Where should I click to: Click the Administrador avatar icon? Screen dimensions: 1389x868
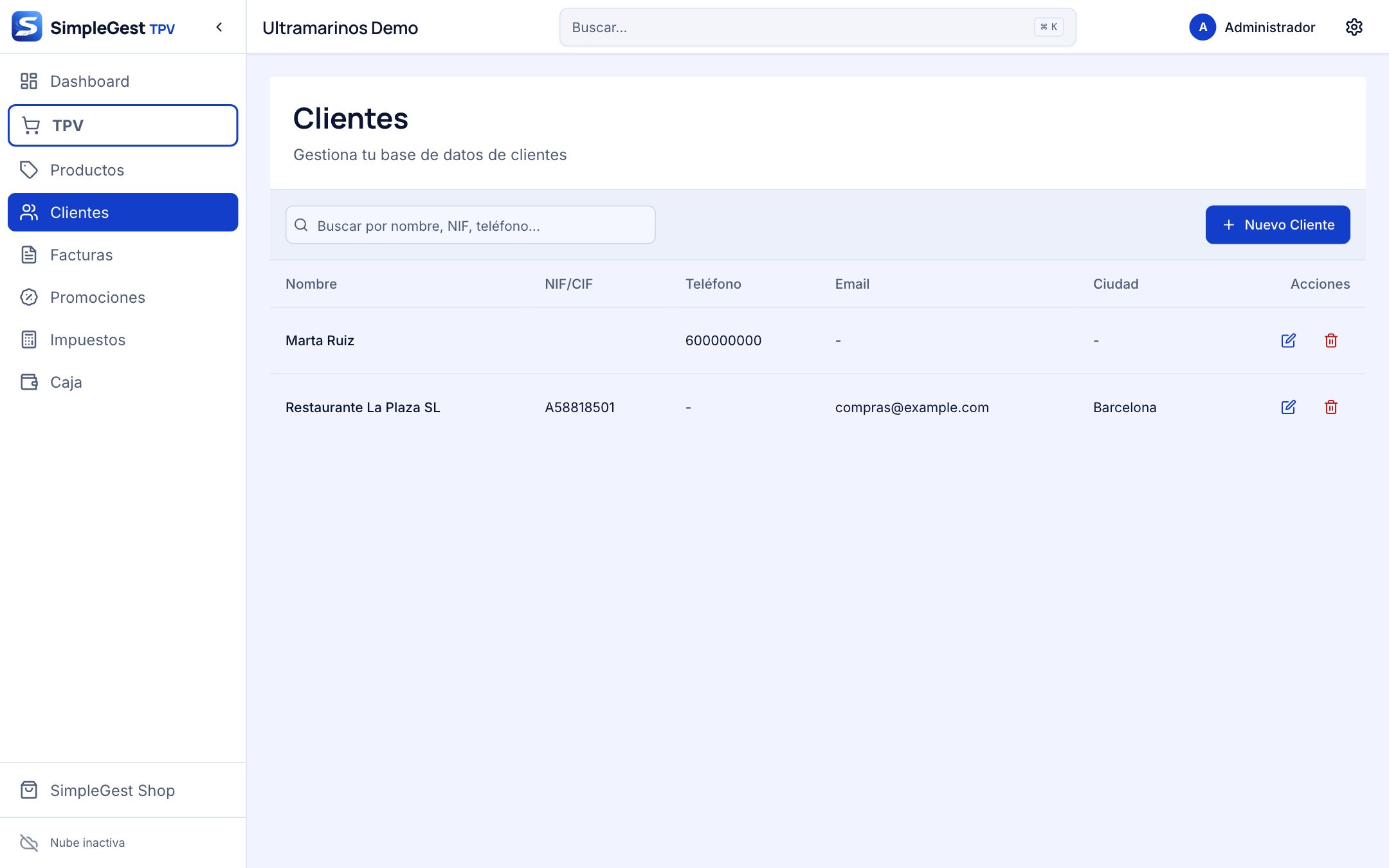(1203, 27)
